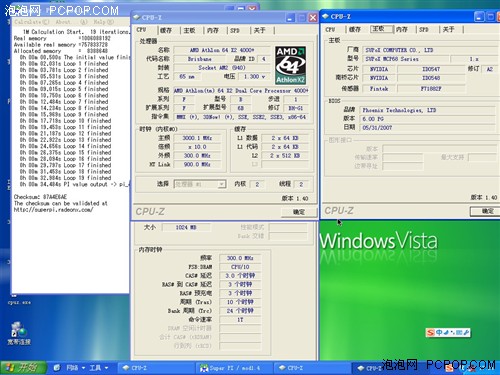Click the AMD Athlon 64 X2 logo in CPU-Z
This screenshot has height=375, width=500.
tap(290, 65)
